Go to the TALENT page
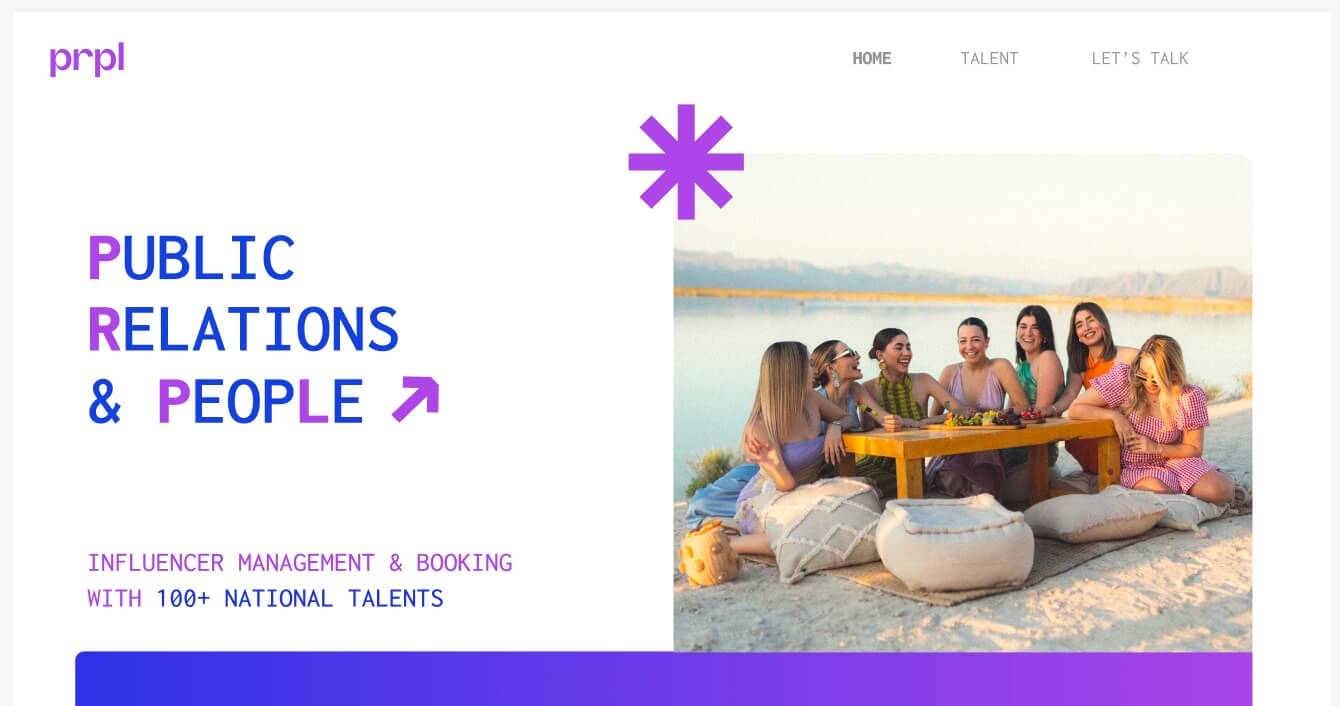1340x706 pixels. tap(989, 58)
